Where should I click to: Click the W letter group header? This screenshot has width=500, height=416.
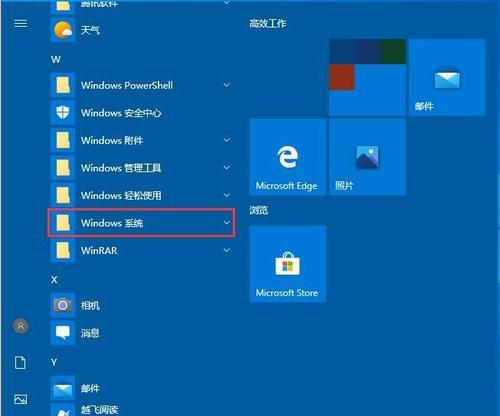[x=56, y=60]
